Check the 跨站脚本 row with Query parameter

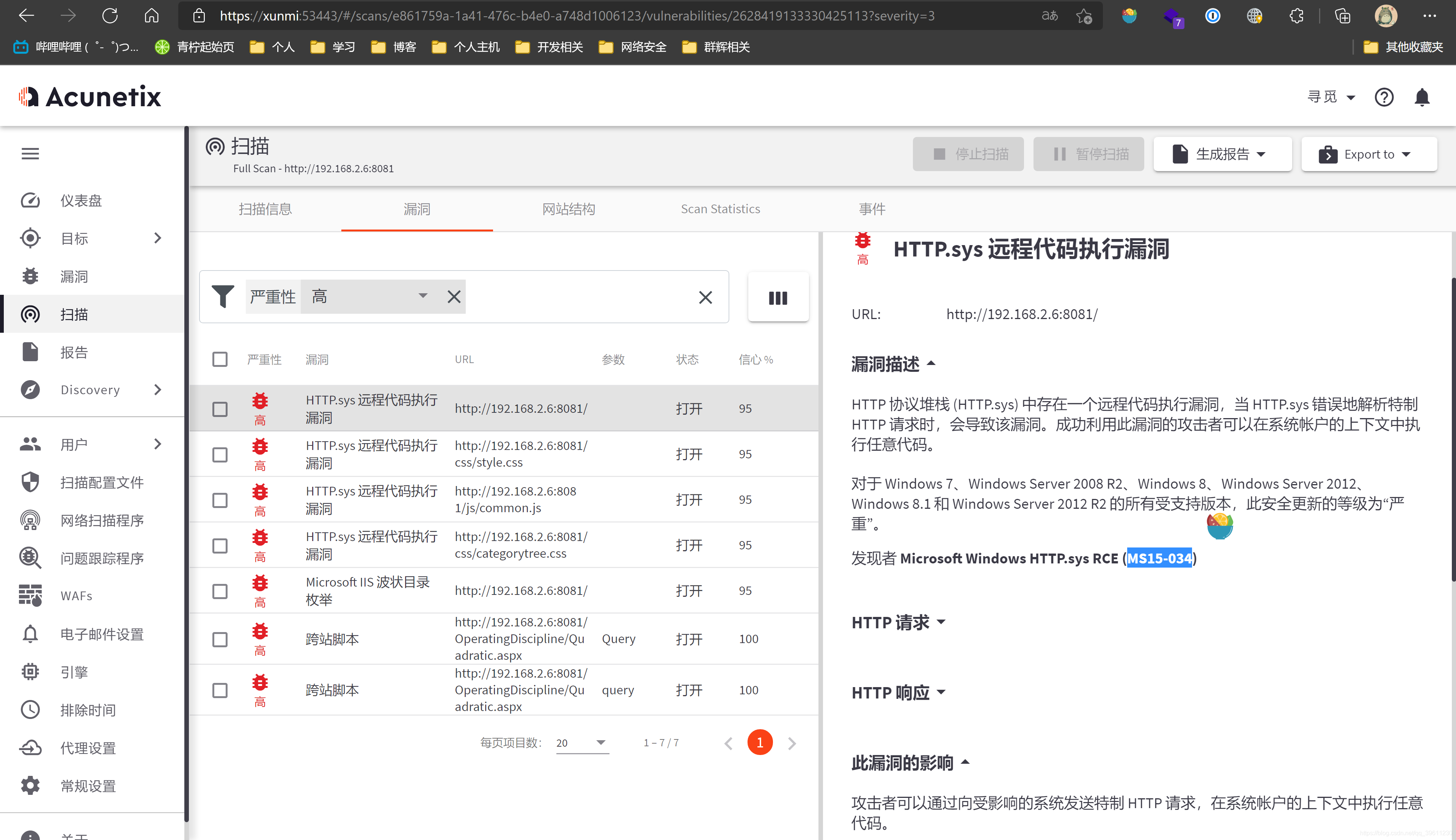[220, 640]
